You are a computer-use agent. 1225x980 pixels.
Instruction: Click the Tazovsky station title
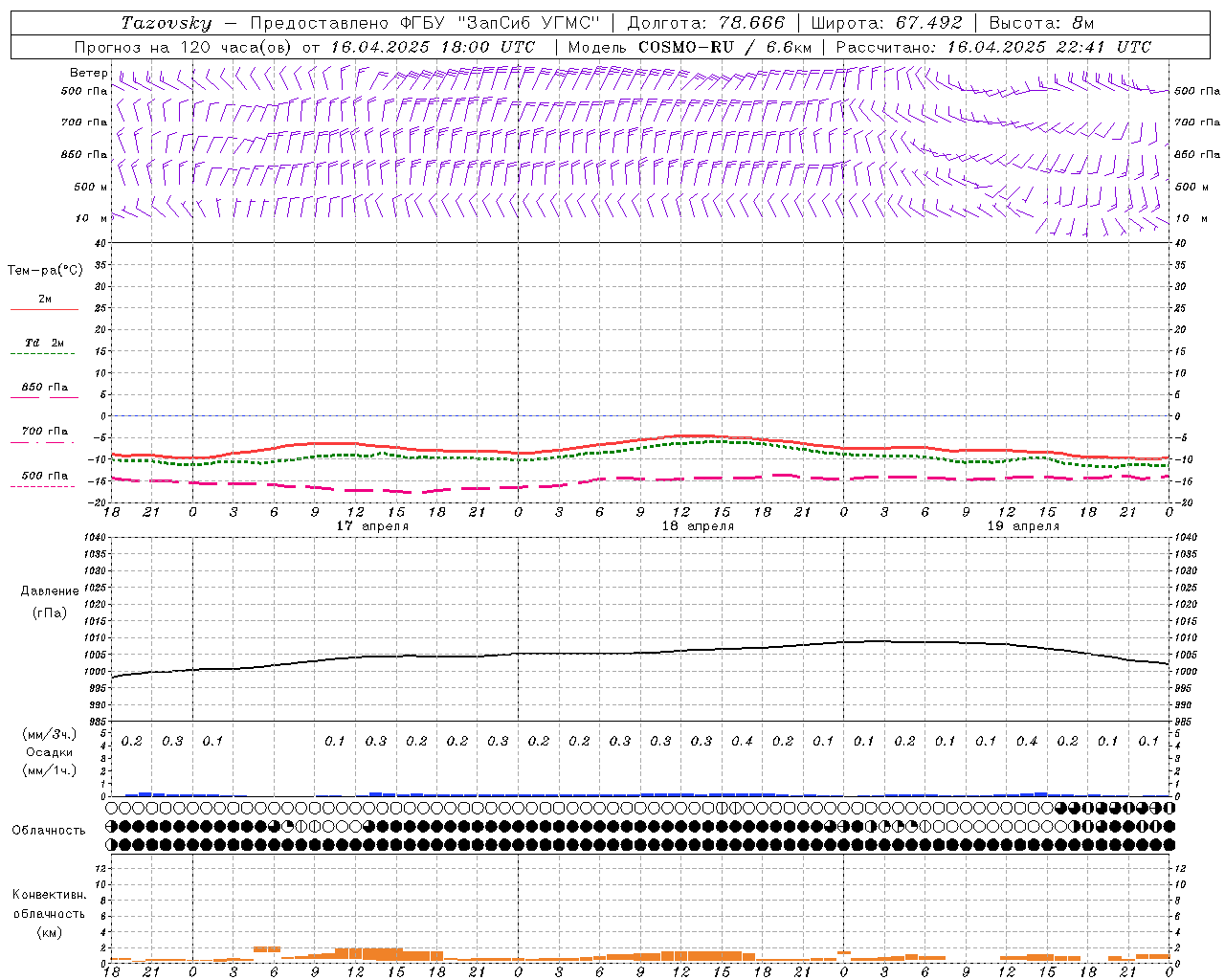click(x=167, y=23)
